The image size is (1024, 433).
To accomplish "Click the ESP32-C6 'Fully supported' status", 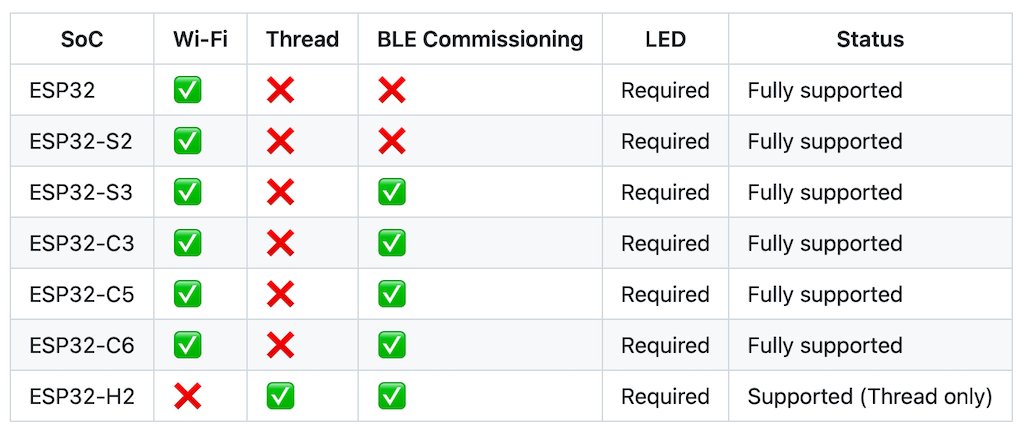I will click(x=825, y=346).
